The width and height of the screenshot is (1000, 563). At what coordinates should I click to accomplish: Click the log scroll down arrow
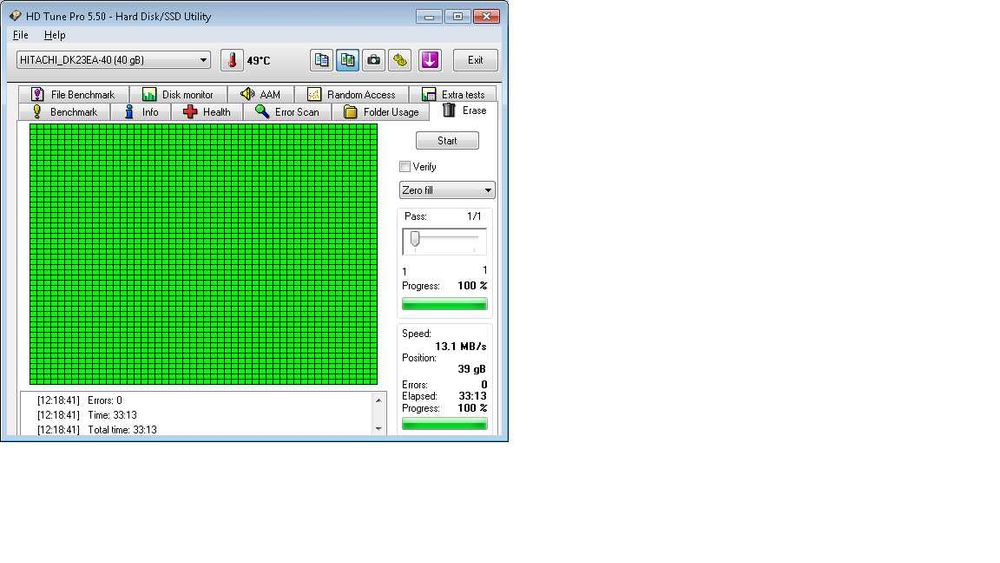pyautogui.click(x=379, y=428)
